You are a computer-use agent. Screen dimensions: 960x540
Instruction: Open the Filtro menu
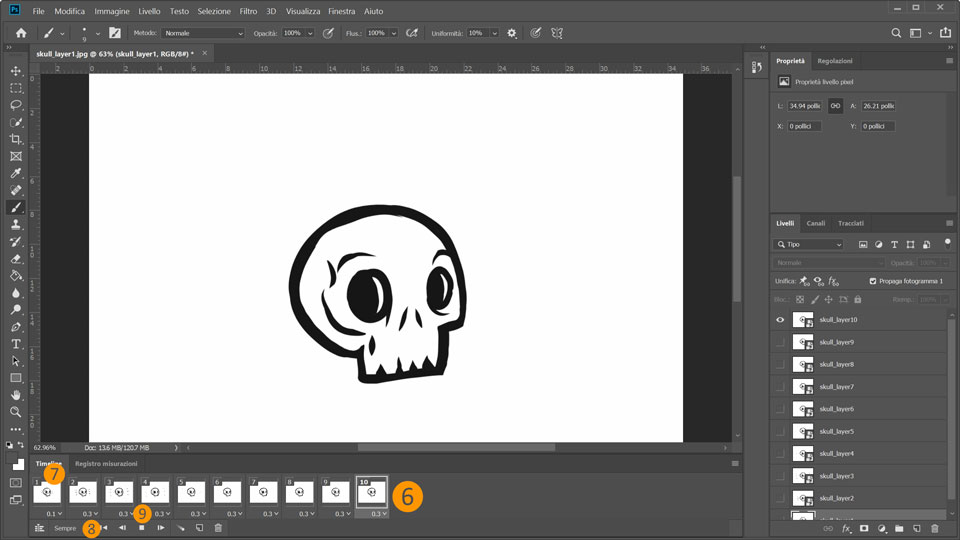click(x=248, y=11)
